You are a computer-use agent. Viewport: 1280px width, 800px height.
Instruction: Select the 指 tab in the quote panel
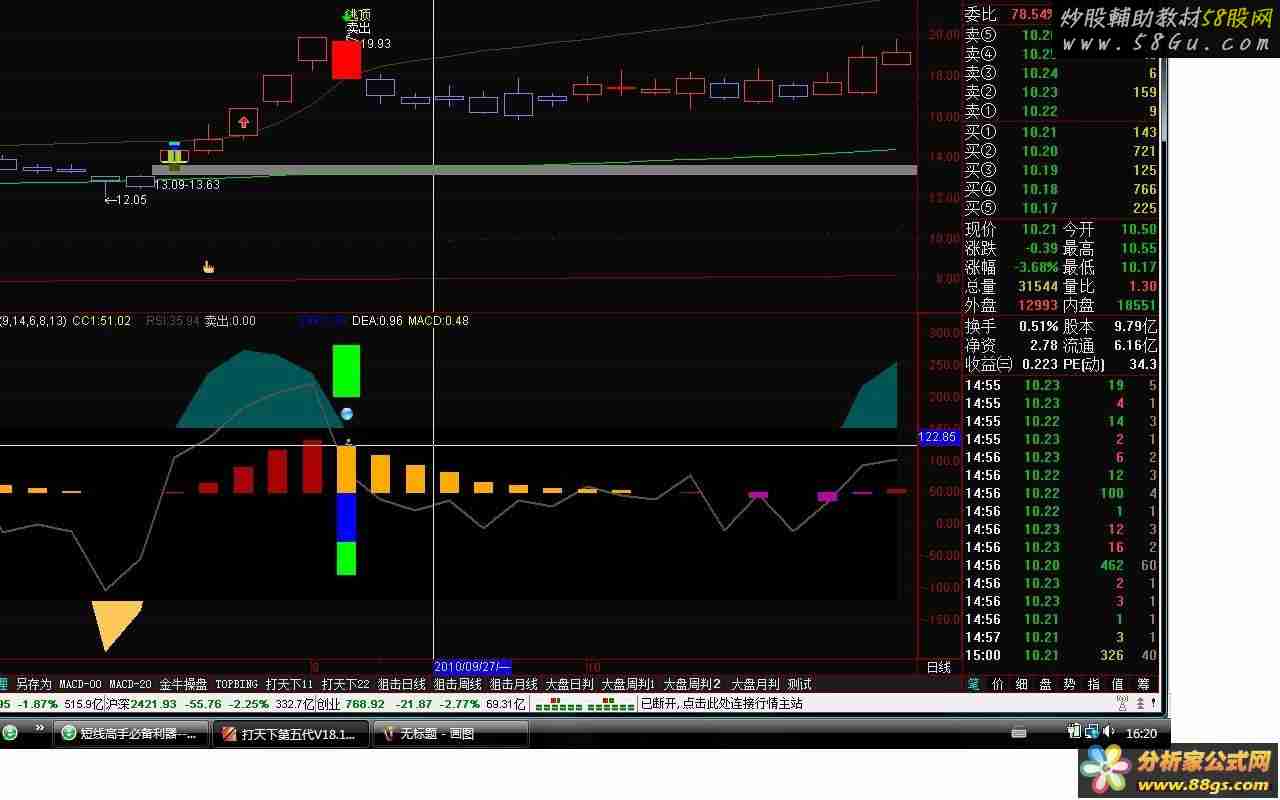coord(1093,684)
